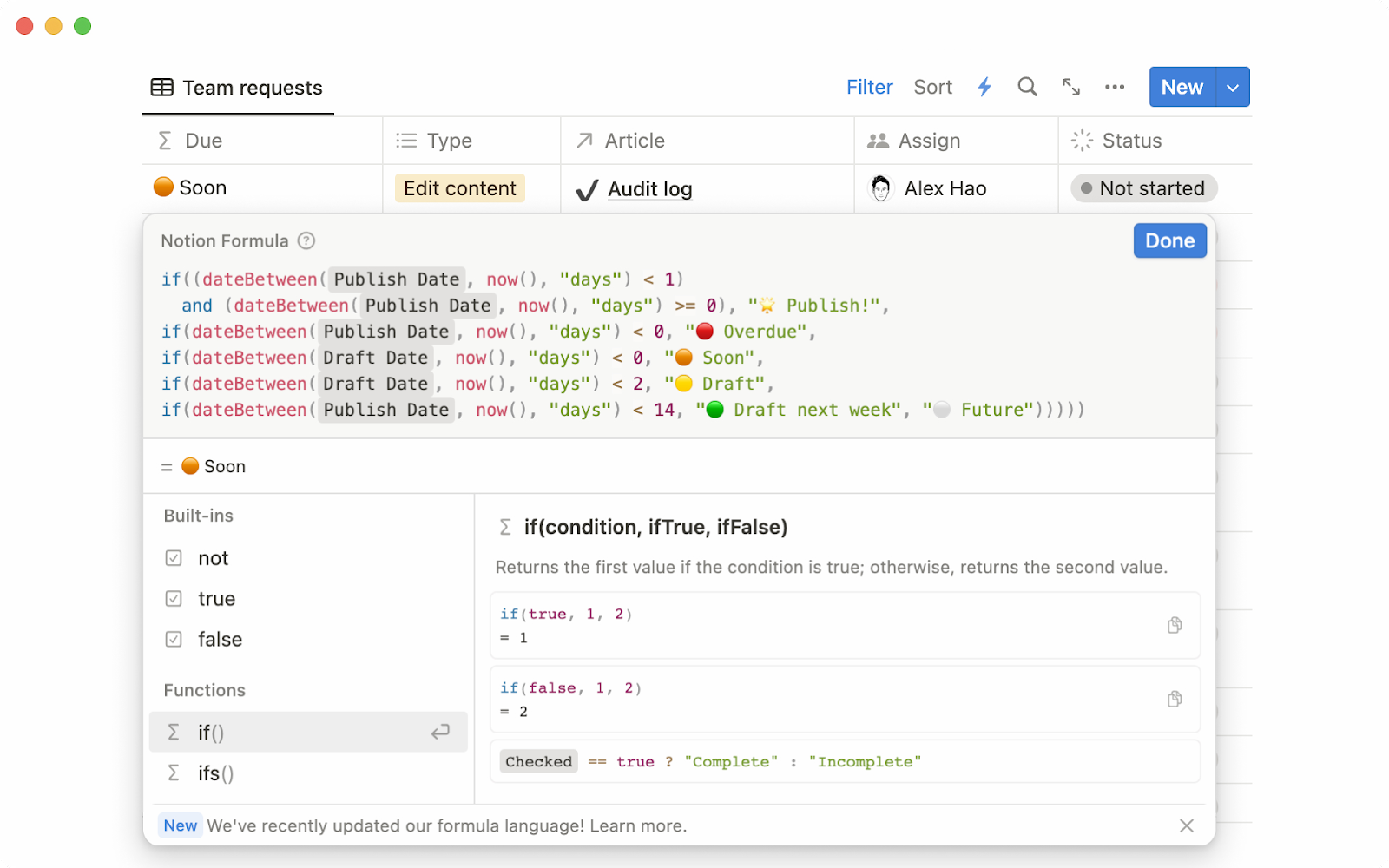Open the help icon next to Notion Formula
The height and width of the screenshot is (868, 1389).
point(306,240)
